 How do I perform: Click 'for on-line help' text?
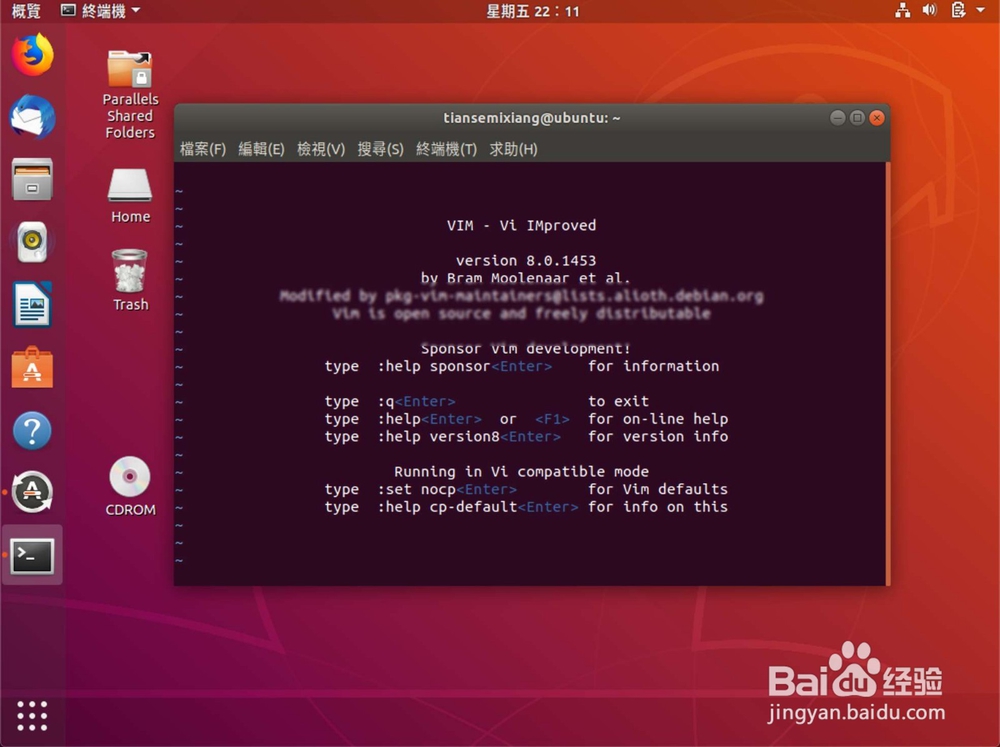click(x=658, y=419)
